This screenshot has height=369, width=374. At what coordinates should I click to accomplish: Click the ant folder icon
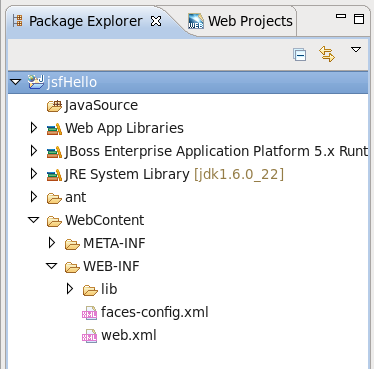click(x=54, y=198)
